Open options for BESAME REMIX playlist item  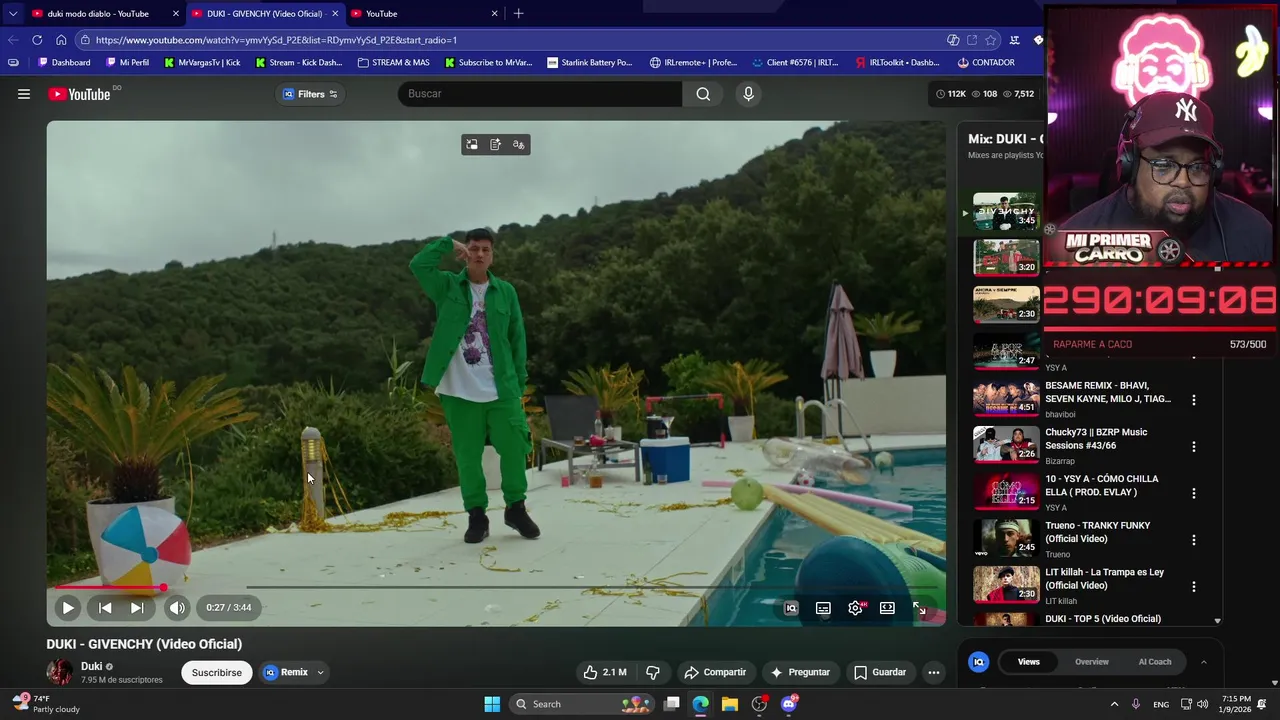(x=1193, y=400)
